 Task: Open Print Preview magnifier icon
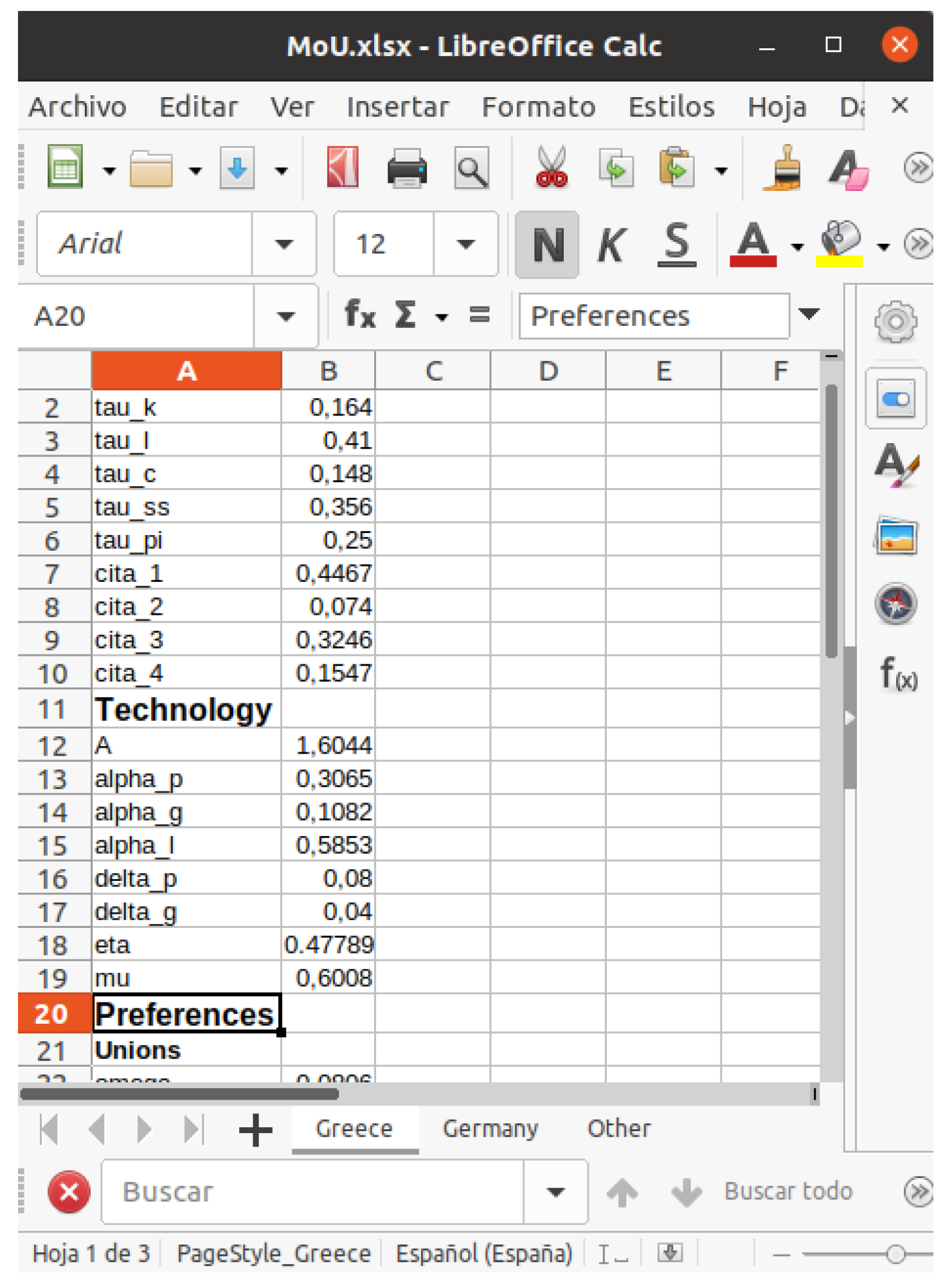click(x=472, y=168)
